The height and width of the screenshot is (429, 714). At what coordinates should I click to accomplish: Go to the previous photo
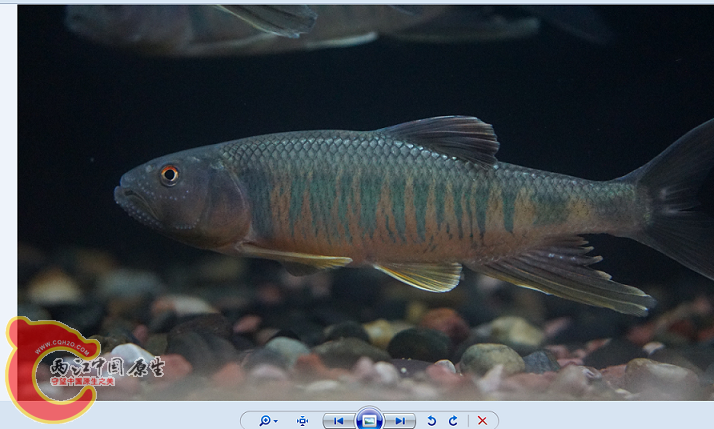click(x=339, y=421)
